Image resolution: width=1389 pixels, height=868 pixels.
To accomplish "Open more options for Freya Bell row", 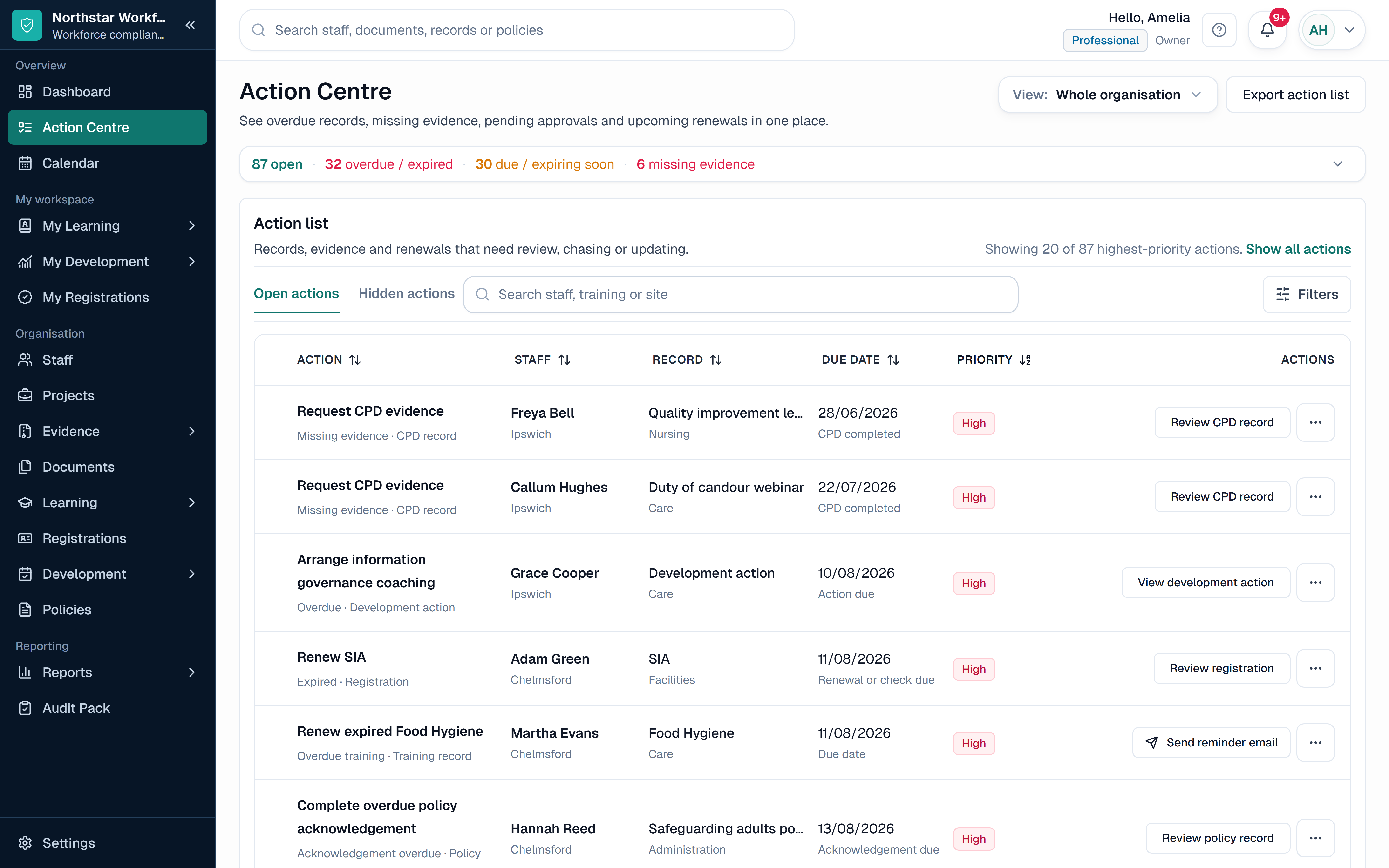I will coord(1315,422).
